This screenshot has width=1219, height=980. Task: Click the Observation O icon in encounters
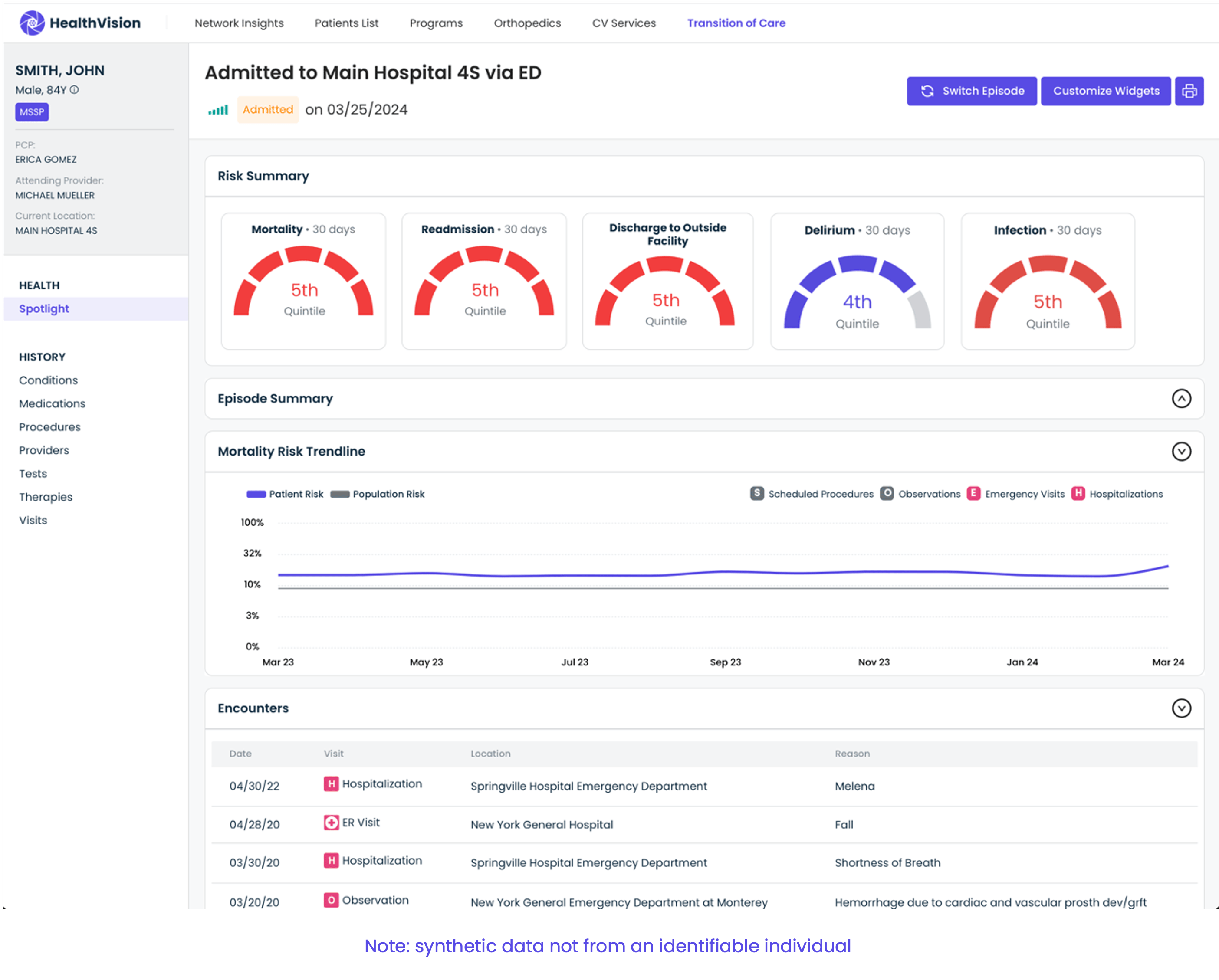(331, 900)
